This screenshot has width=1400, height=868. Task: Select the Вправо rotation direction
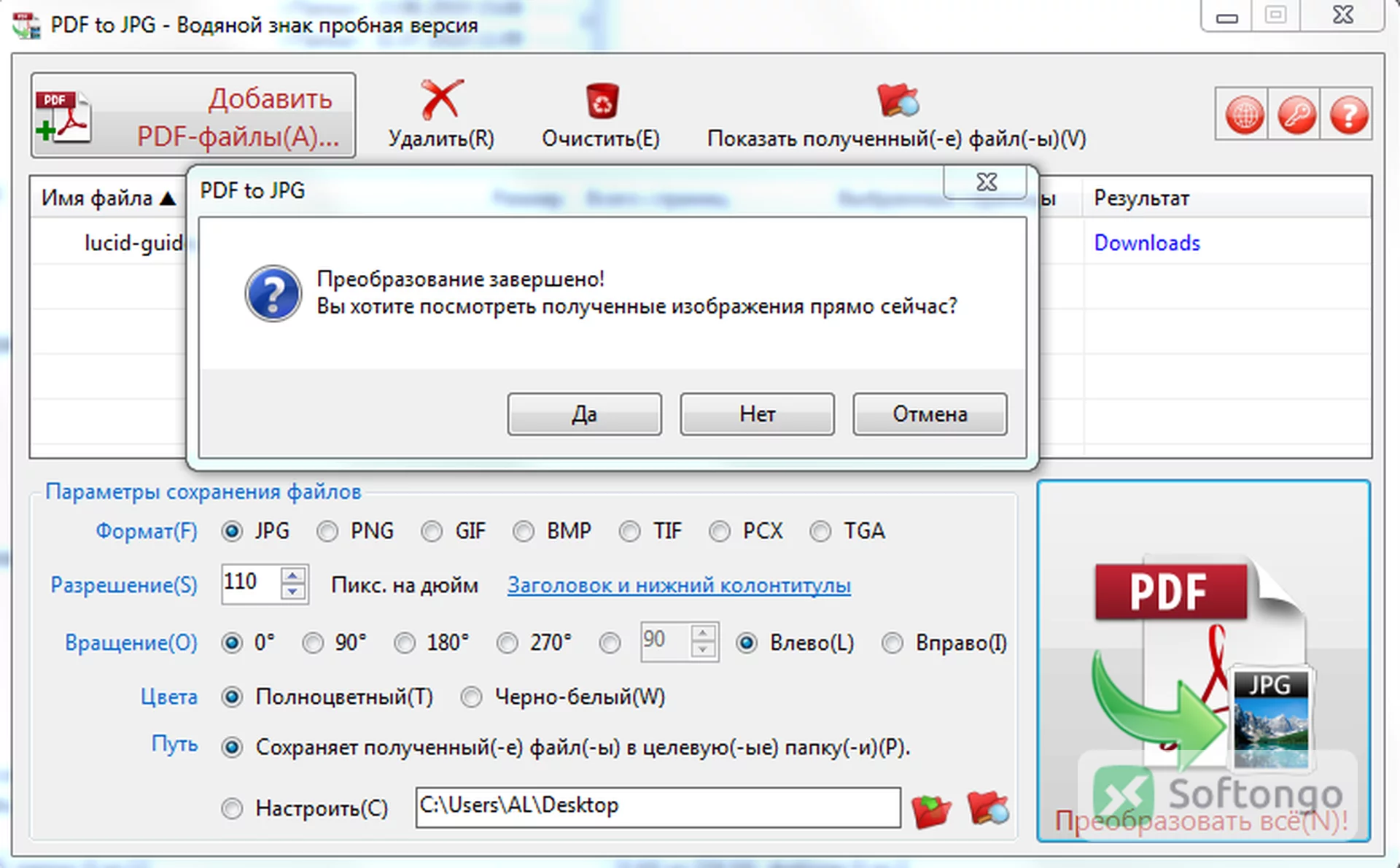click(892, 643)
